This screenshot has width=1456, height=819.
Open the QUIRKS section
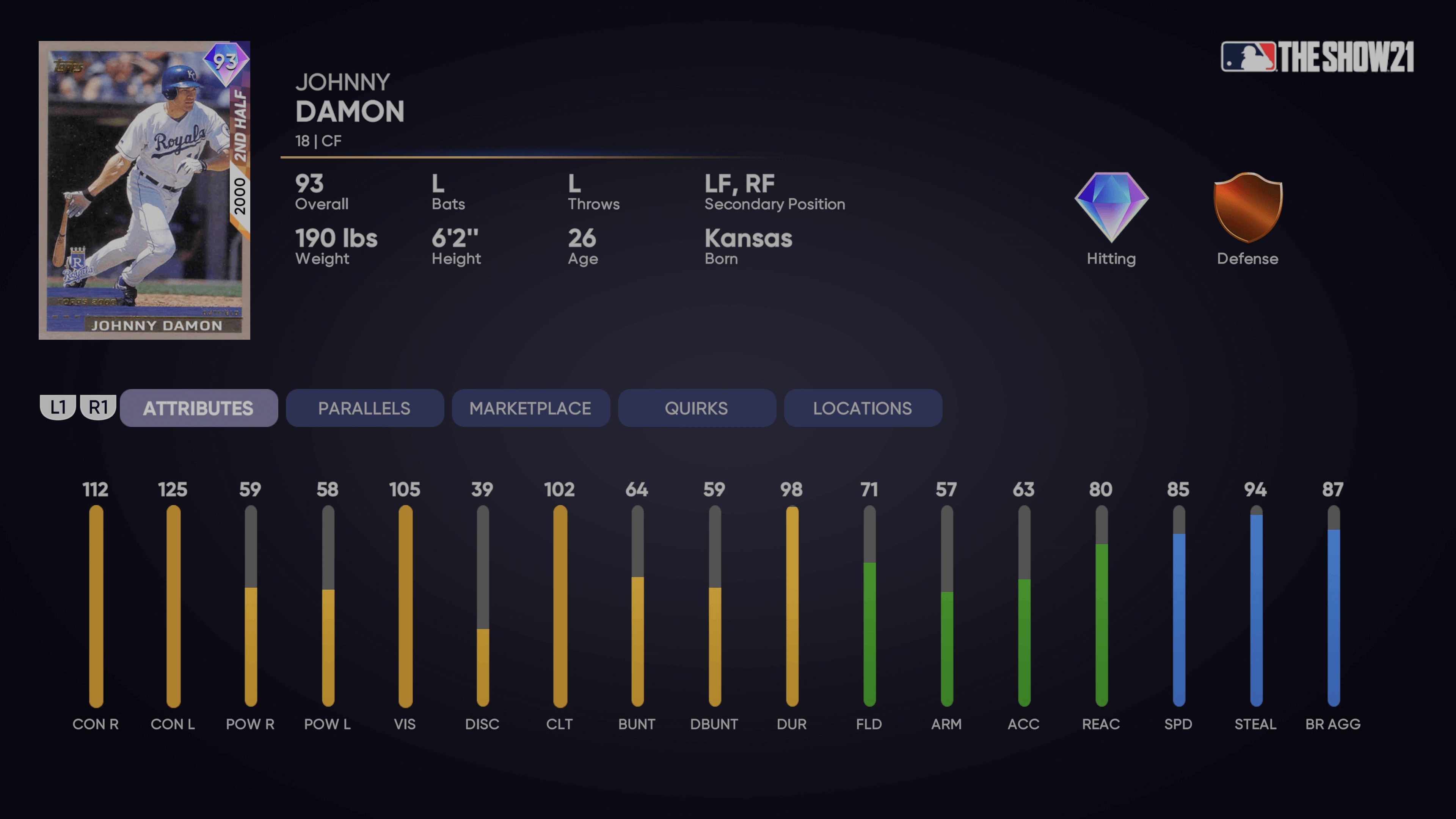[696, 408]
